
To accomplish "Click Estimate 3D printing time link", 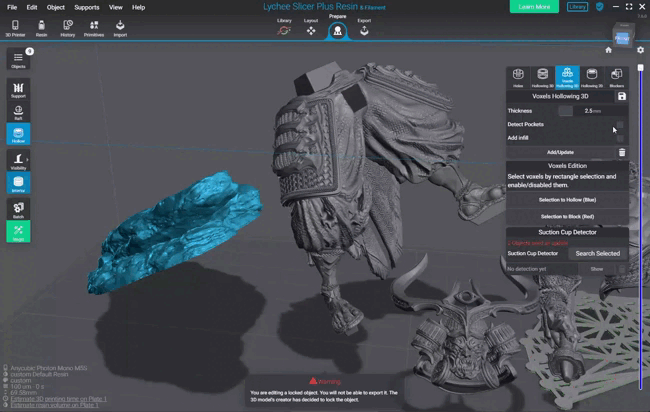I will click(x=58, y=399).
